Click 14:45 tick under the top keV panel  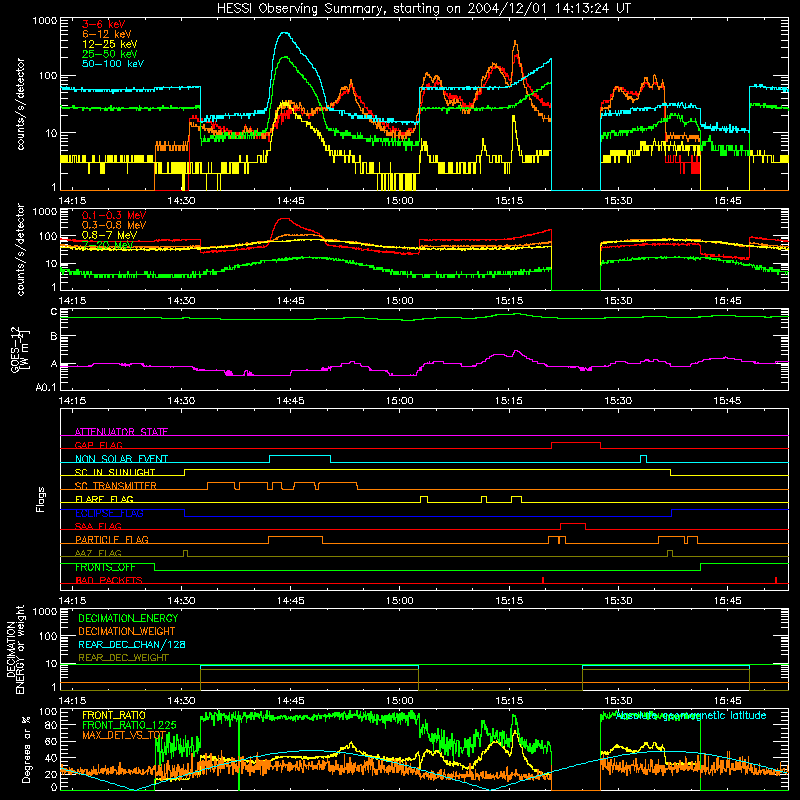click(290, 201)
